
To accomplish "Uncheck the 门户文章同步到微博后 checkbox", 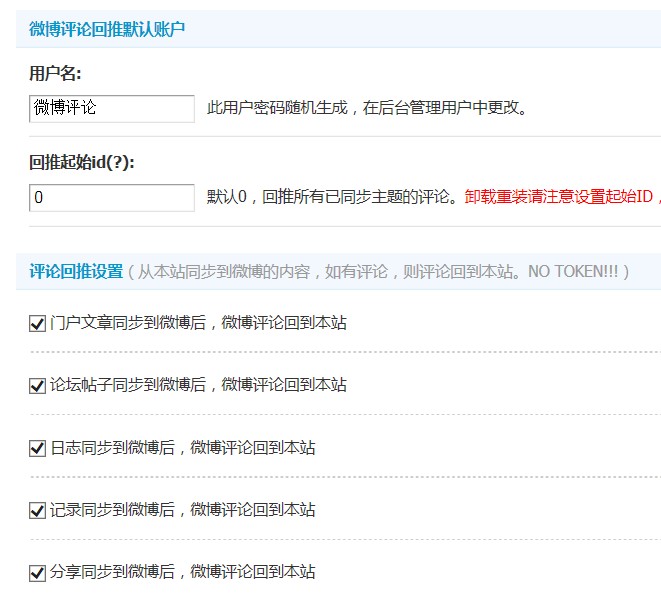I will click(38, 324).
